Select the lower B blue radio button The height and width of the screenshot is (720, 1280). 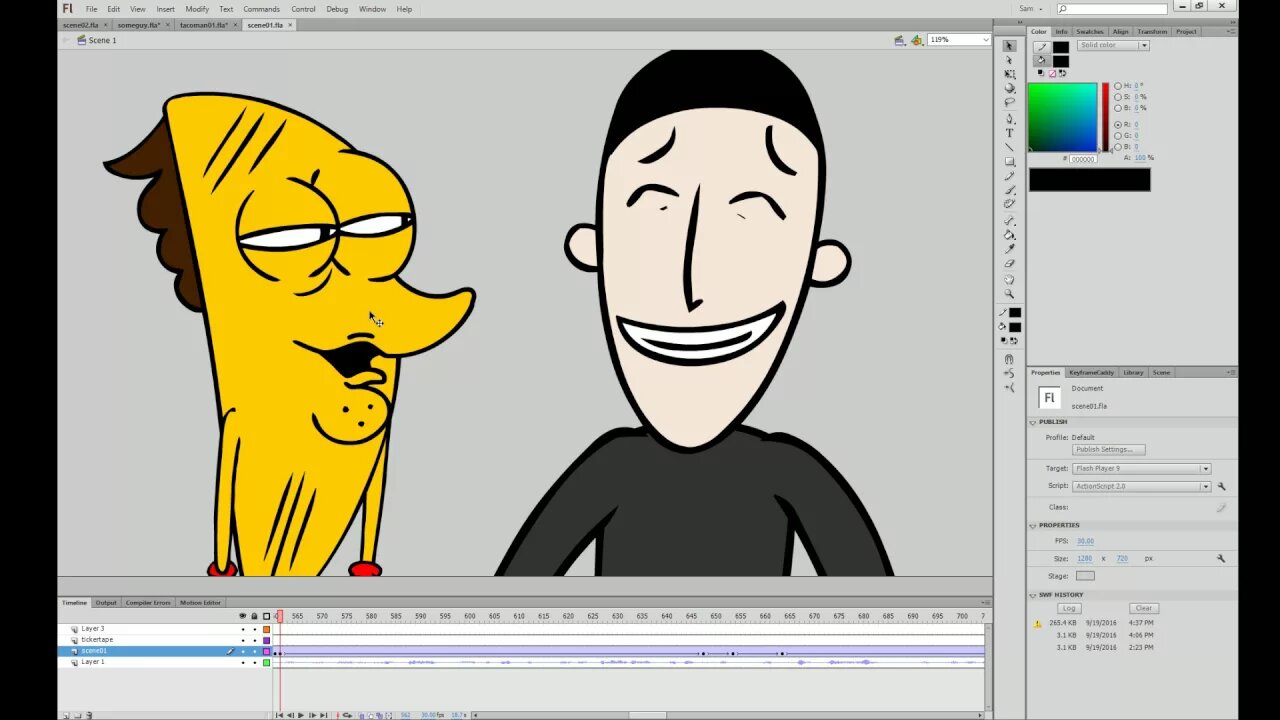click(1118, 146)
